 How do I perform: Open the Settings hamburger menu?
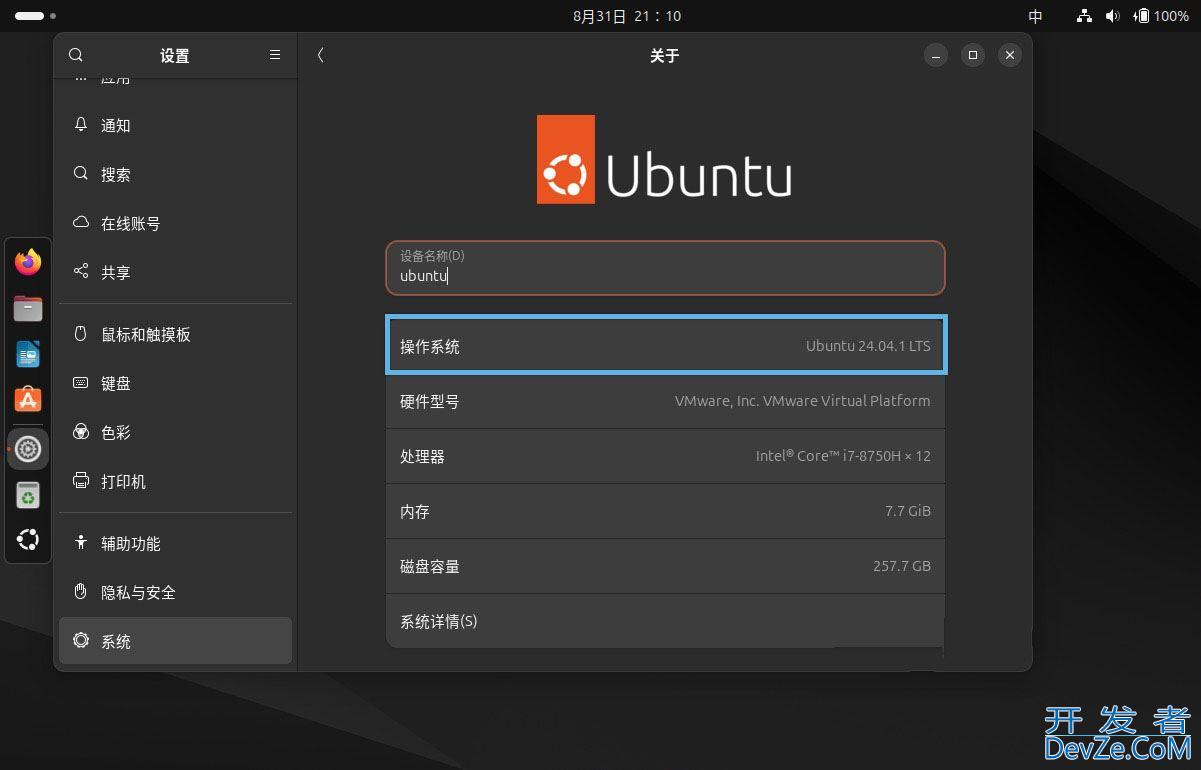point(275,55)
